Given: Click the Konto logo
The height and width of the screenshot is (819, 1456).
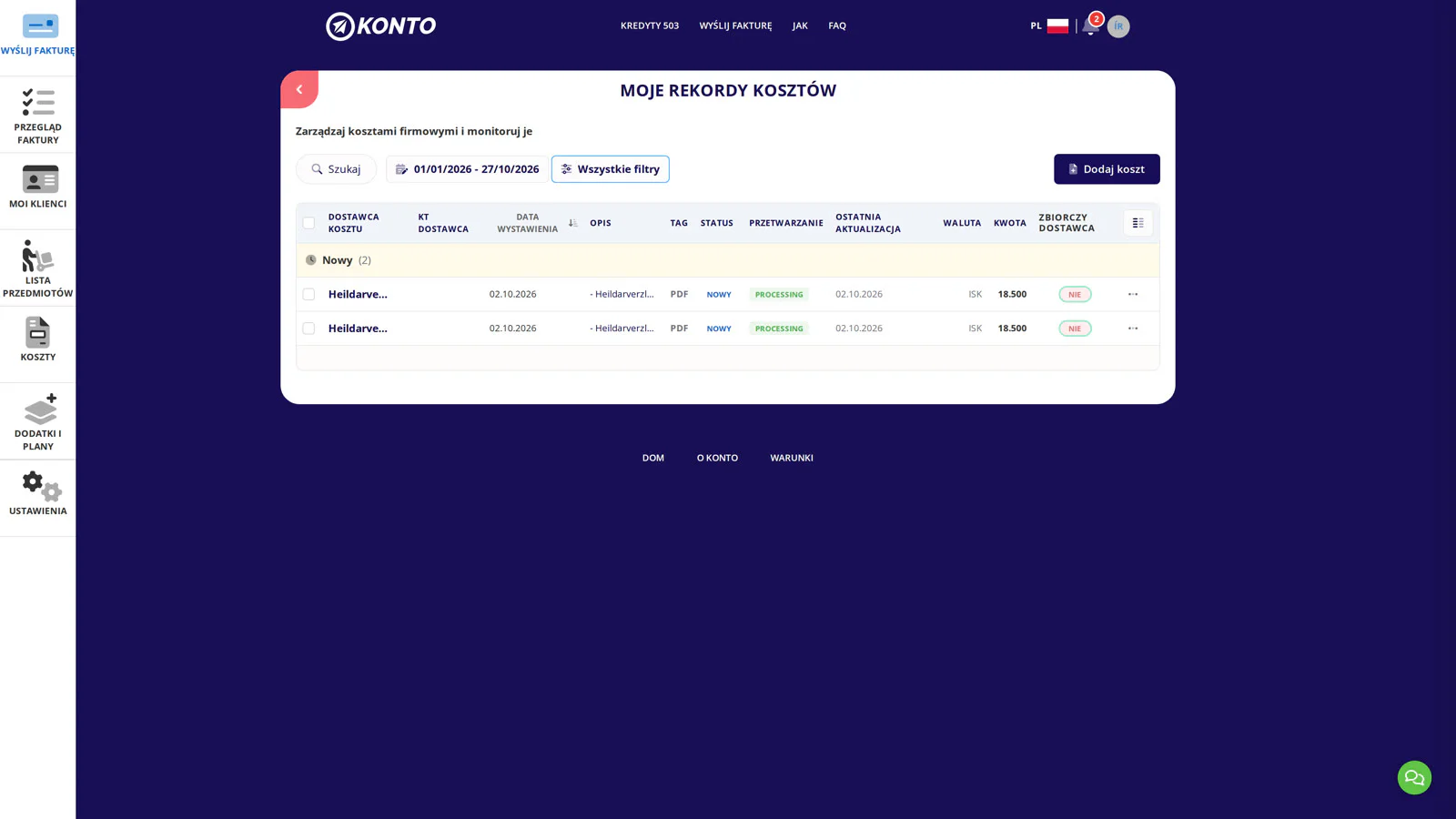Looking at the screenshot, I should pyautogui.click(x=380, y=26).
